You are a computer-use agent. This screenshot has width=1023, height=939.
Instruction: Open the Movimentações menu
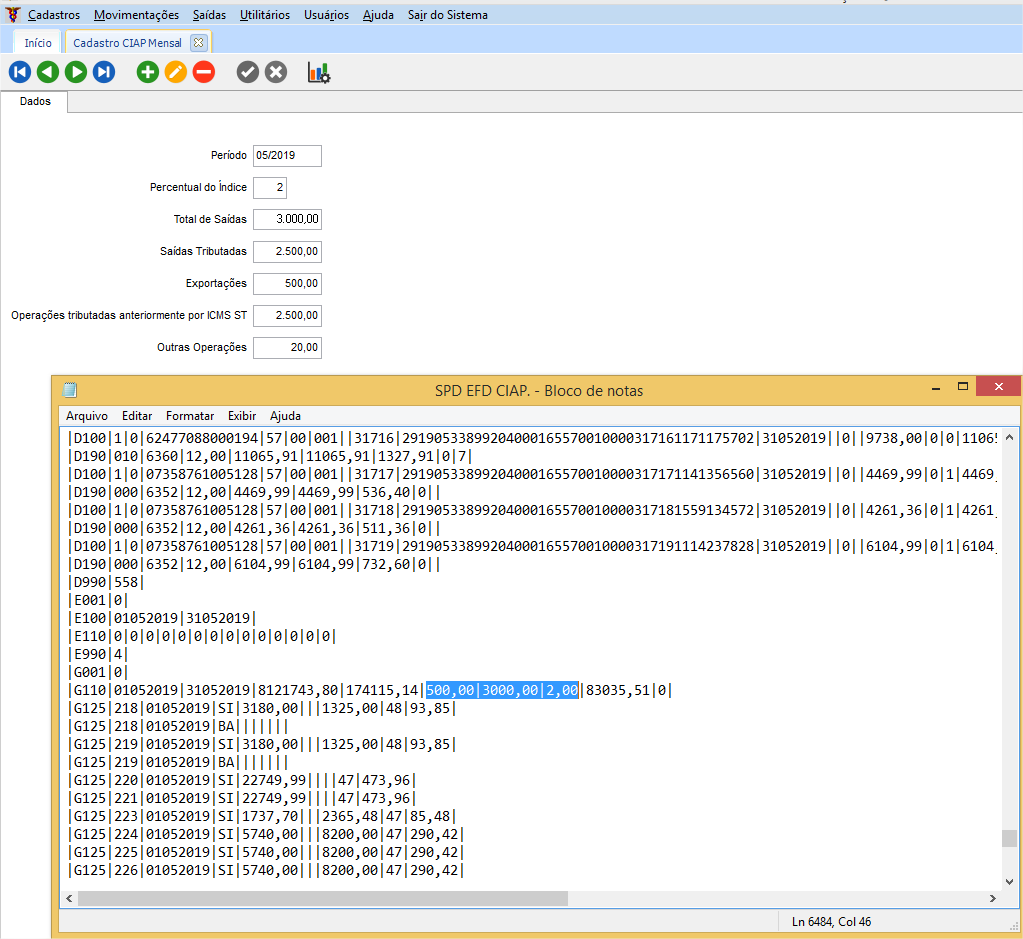pos(136,15)
